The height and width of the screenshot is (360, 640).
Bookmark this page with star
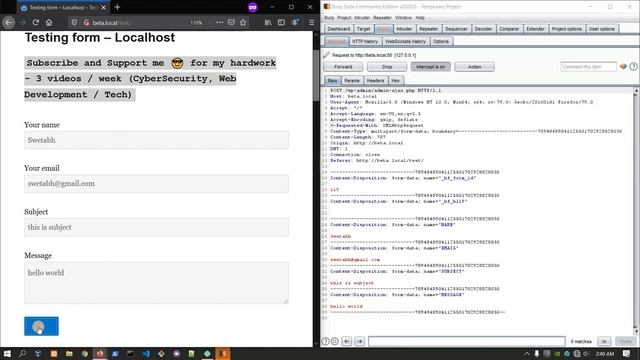point(243,22)
